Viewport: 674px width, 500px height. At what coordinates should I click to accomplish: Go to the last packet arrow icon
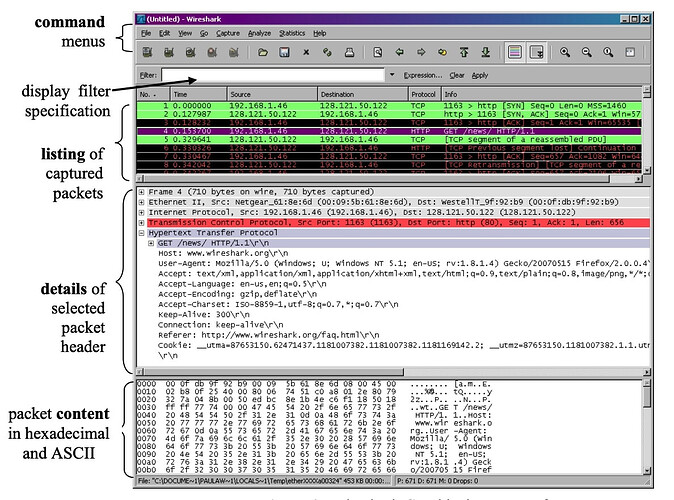point(486,52)
